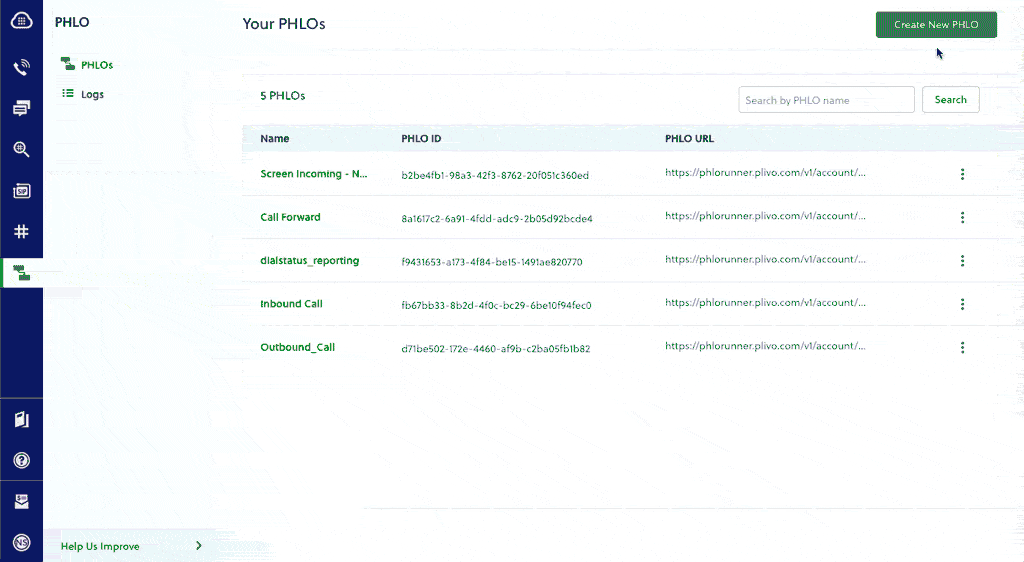Open the Plivo cloud logo home icon
The height and width of the screenshot is (562, 1024).
click(21, 21)
